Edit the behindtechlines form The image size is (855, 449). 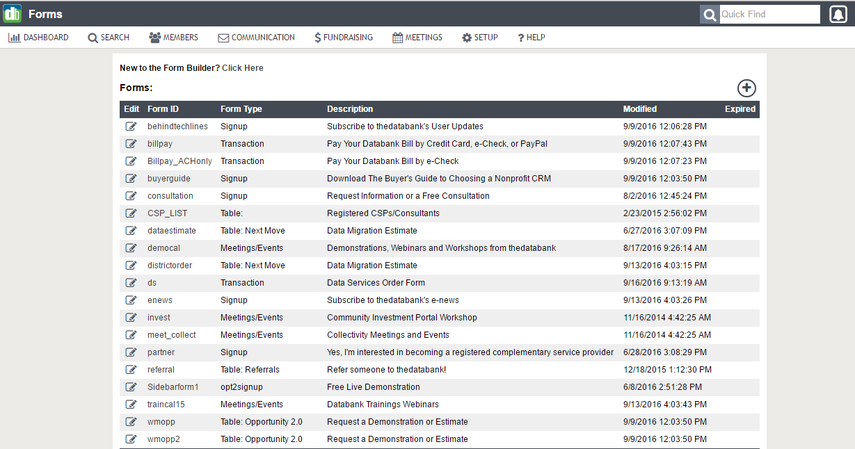[x=131, y=126]
